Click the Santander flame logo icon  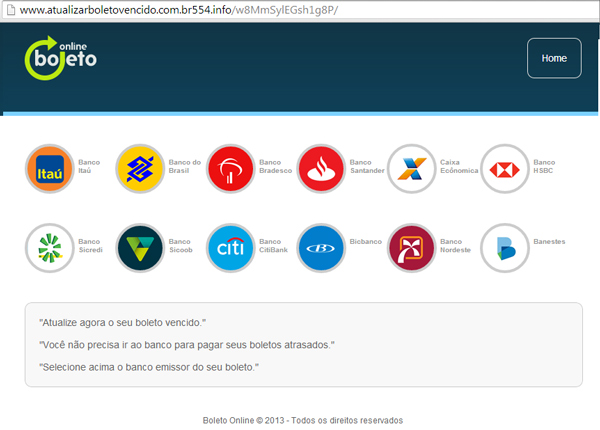321,170
